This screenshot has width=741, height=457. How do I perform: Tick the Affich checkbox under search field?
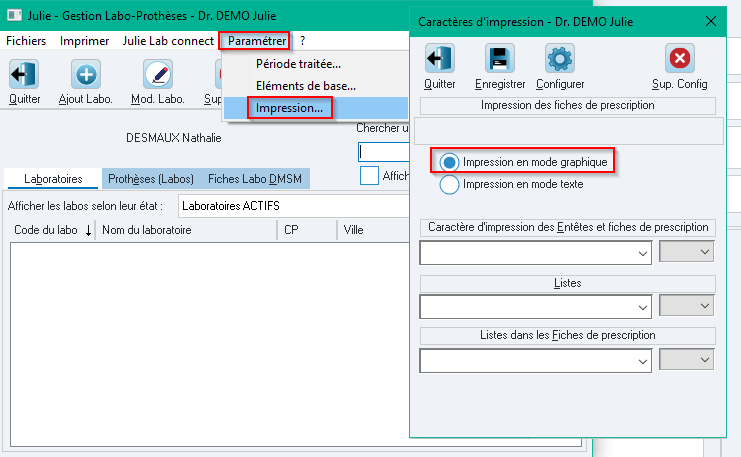click(369, 175)
